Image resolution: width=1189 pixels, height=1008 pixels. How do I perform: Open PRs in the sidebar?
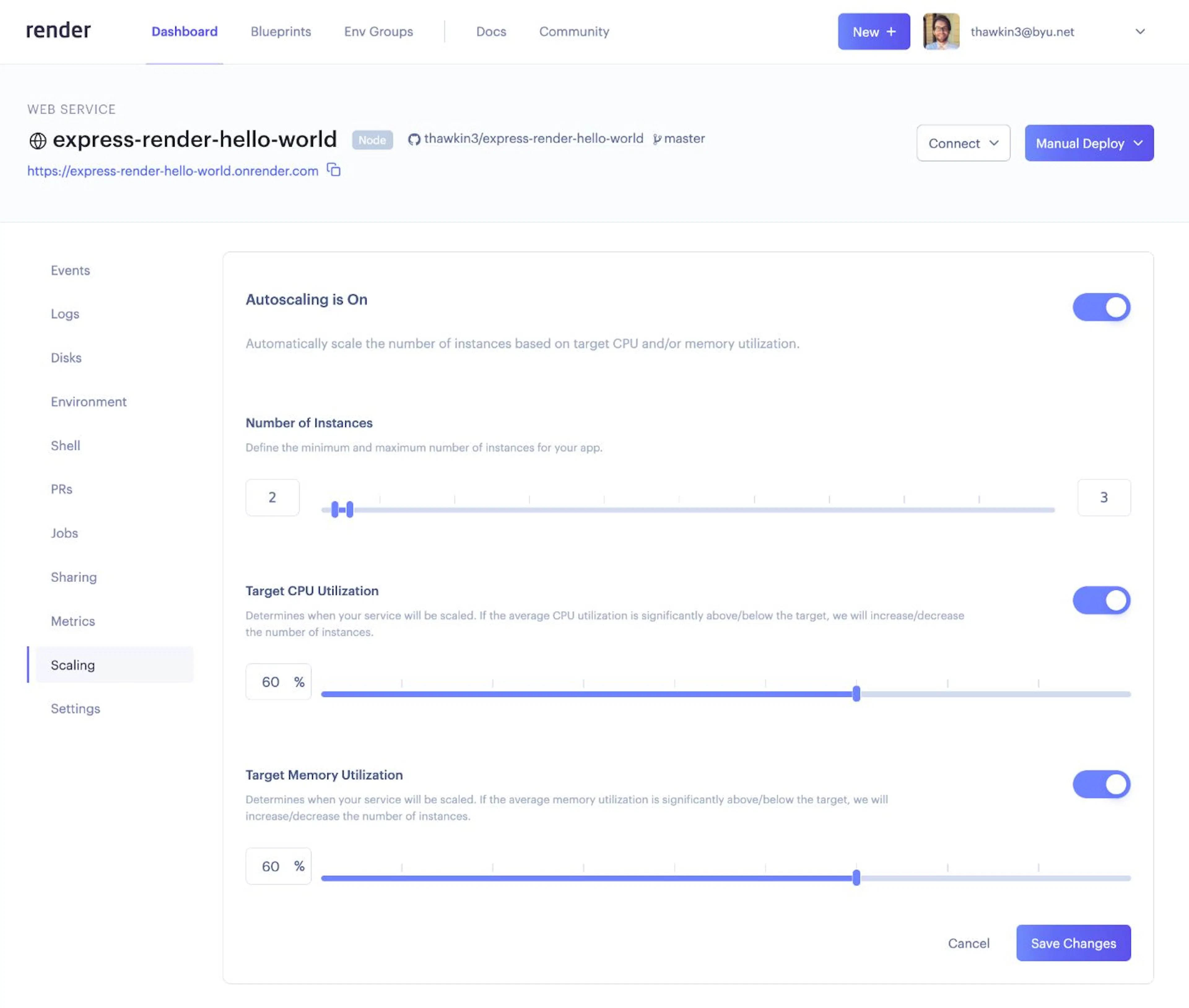tap(62, 489)
